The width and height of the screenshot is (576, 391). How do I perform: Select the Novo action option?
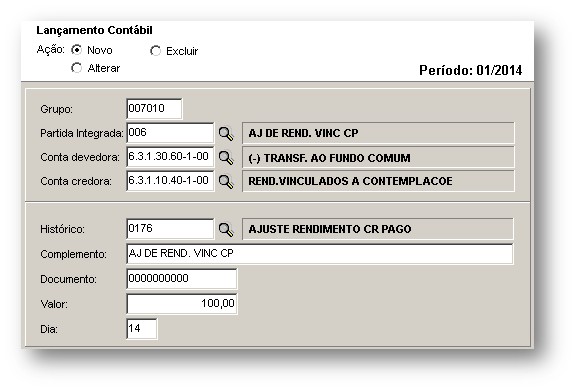click(76, 50)
